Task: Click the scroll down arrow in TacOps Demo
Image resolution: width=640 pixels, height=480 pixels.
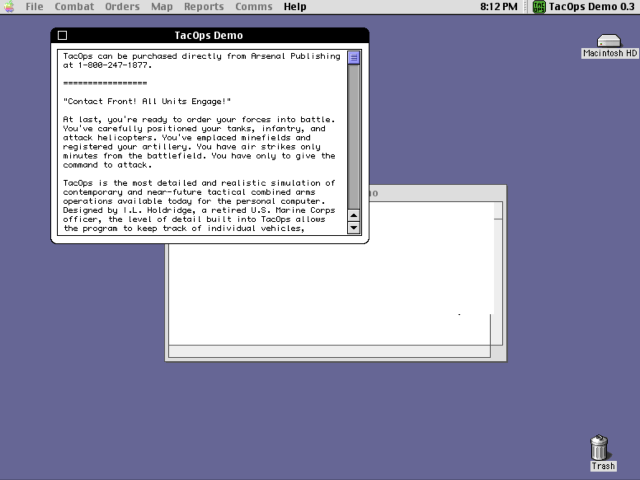Action: pos(353,228)
